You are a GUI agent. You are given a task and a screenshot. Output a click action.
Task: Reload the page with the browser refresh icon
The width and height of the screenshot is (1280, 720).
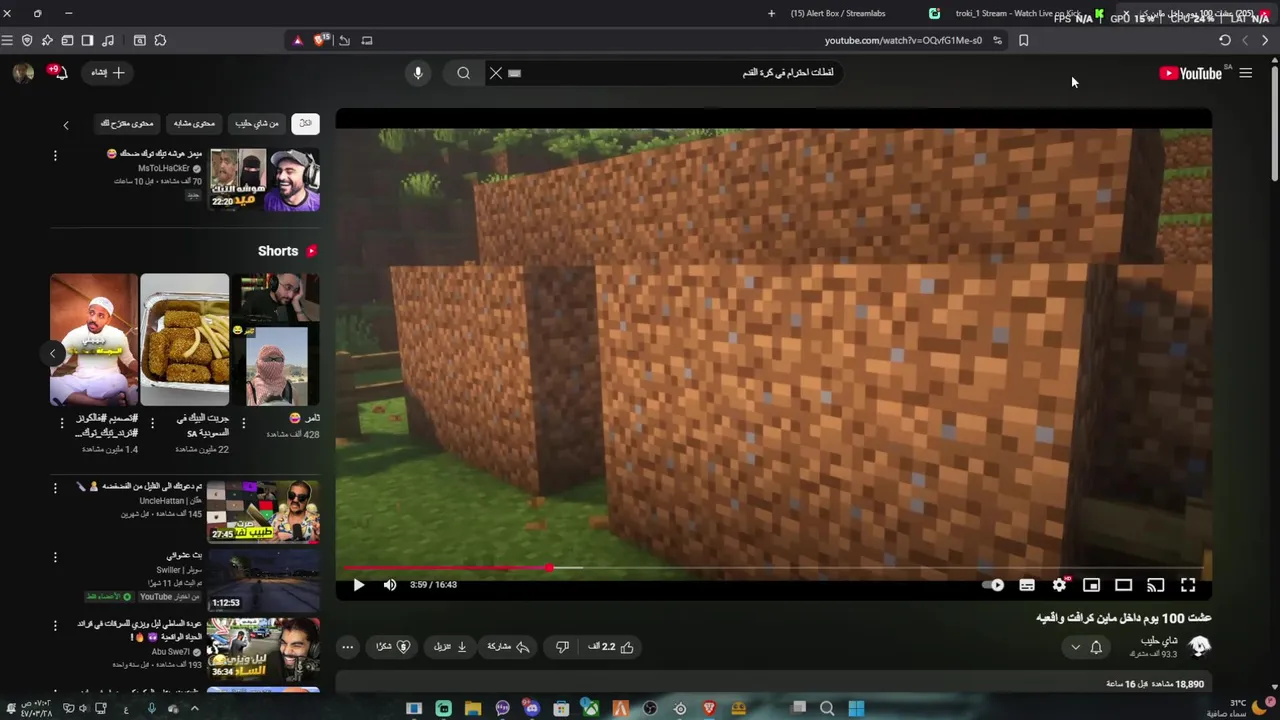pos(1225,40)
